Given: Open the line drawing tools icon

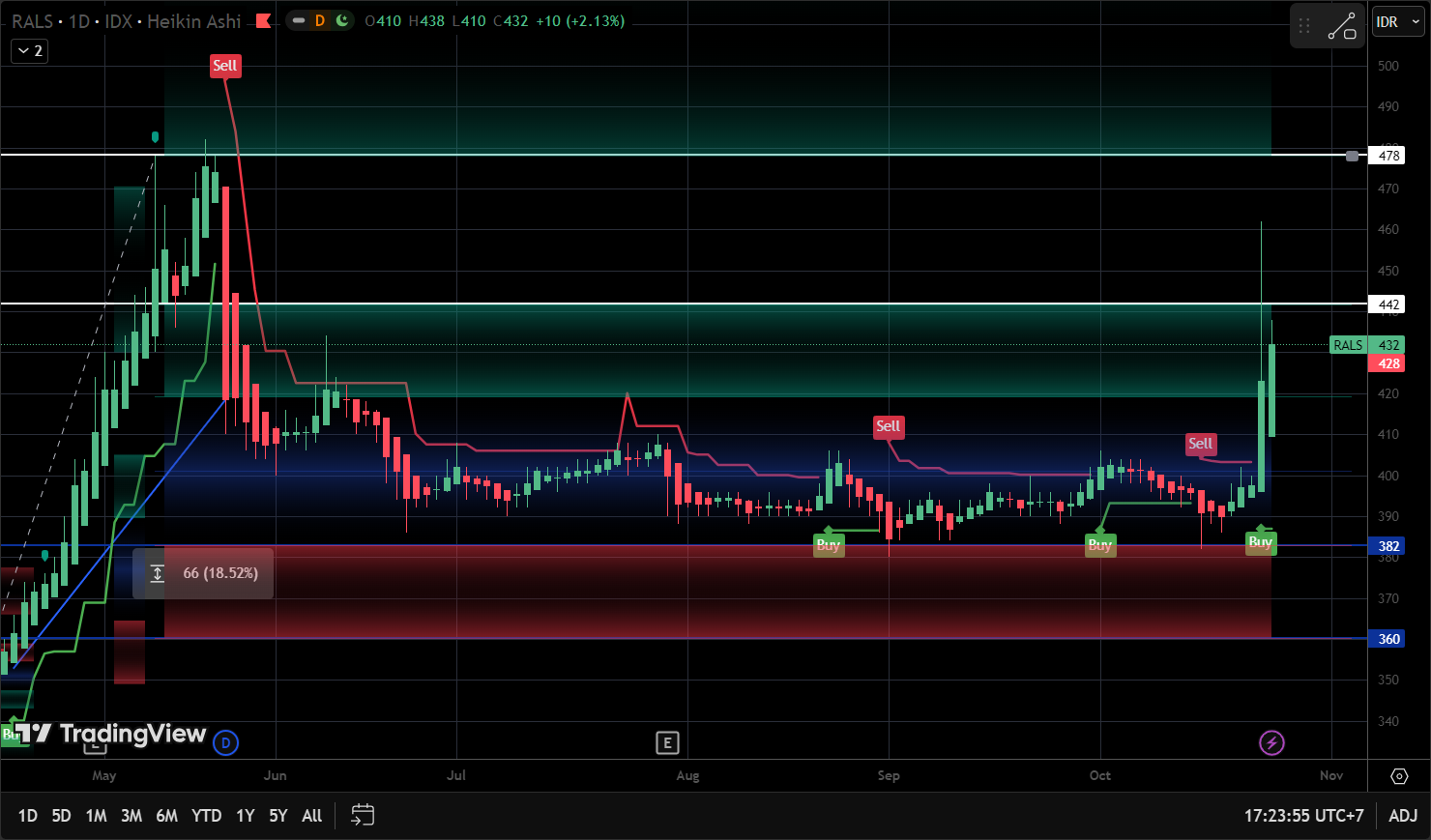Looking at the screenshot, I should coord(1342,26).
